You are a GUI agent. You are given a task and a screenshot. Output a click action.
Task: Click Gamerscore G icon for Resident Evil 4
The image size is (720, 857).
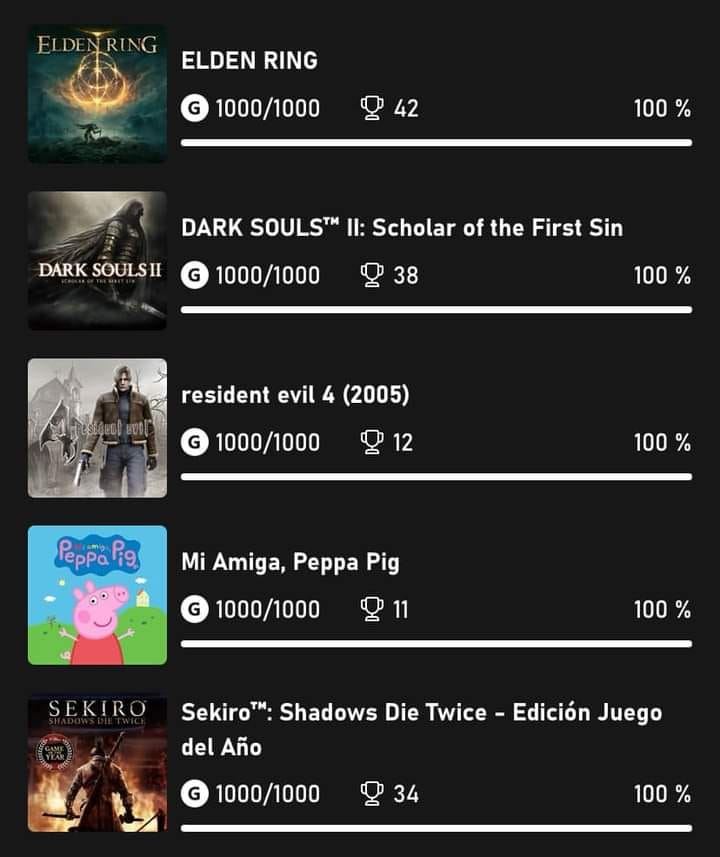pos(195,442)
